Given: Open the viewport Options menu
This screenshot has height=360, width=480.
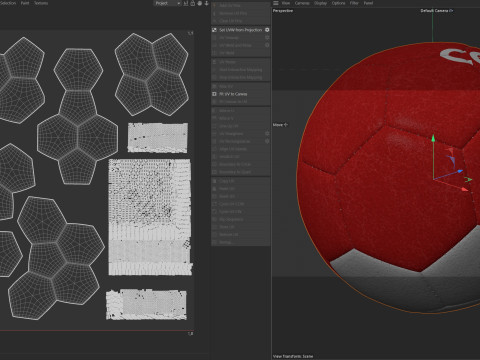Looking at the screenshot, I should (338, 3).
